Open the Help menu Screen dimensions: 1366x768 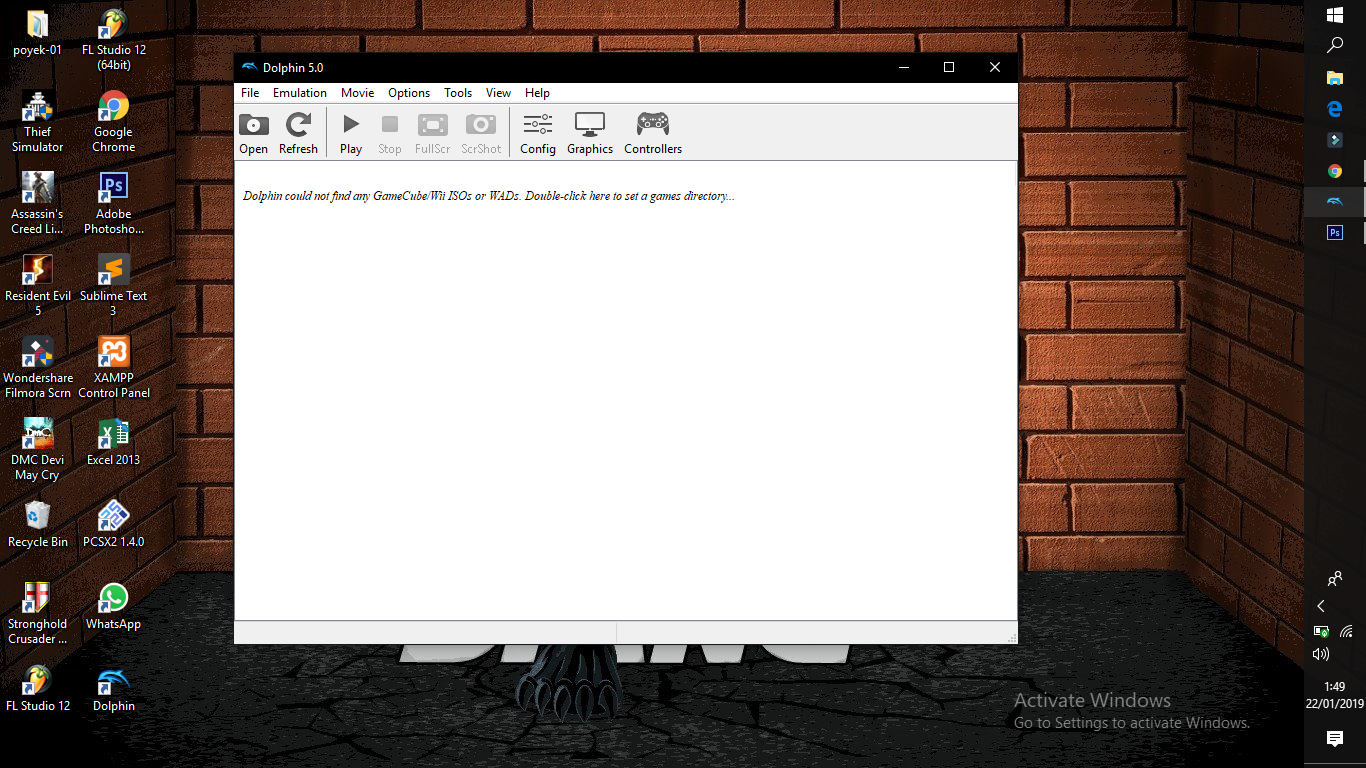coord(537,93)
